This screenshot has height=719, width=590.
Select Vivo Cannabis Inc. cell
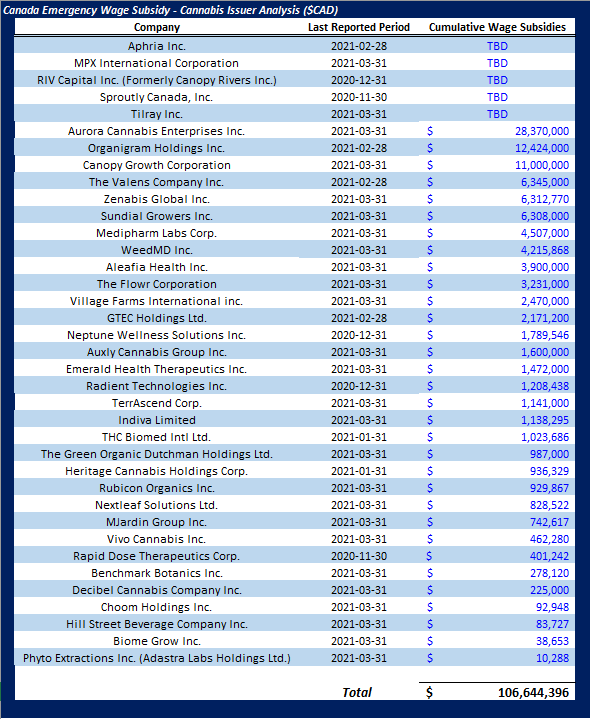[x=157, y=538]
